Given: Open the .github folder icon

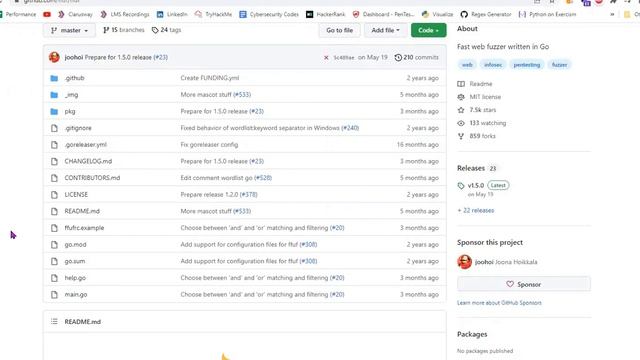Looking at the screenshot, I should pyautogui.click(x=54, y=78).
